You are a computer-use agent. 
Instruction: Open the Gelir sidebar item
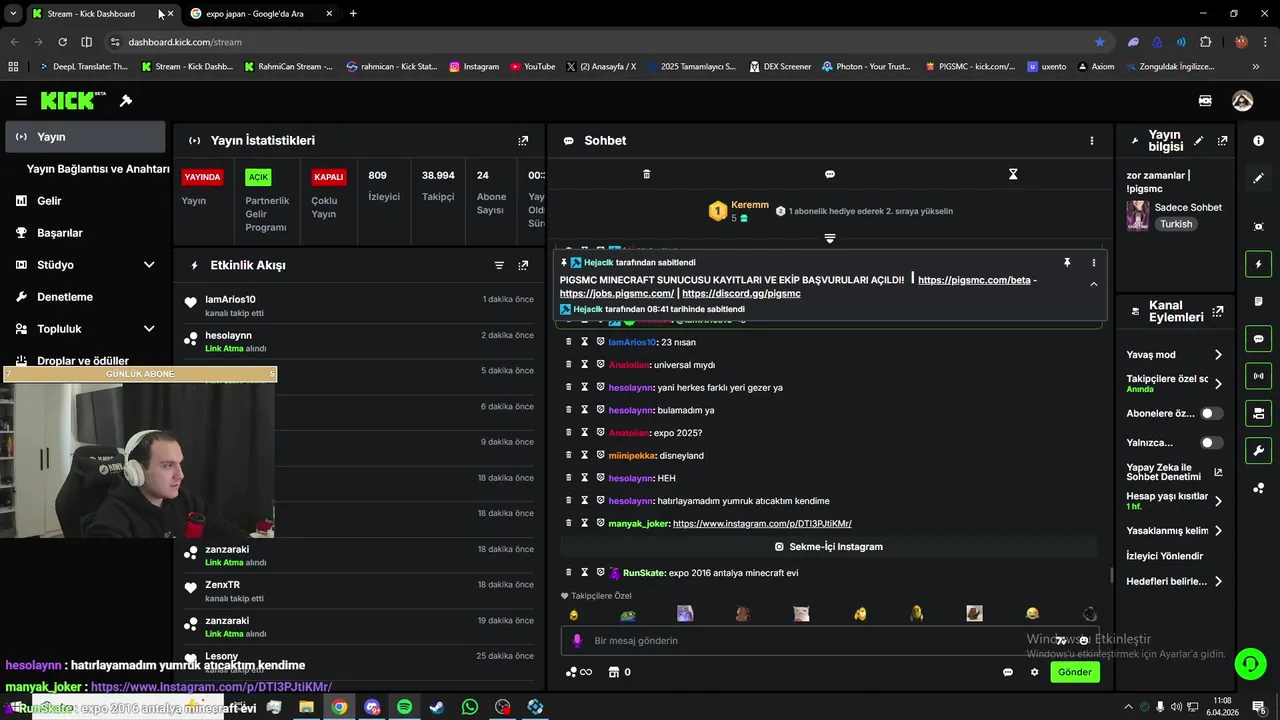[85, 201]
